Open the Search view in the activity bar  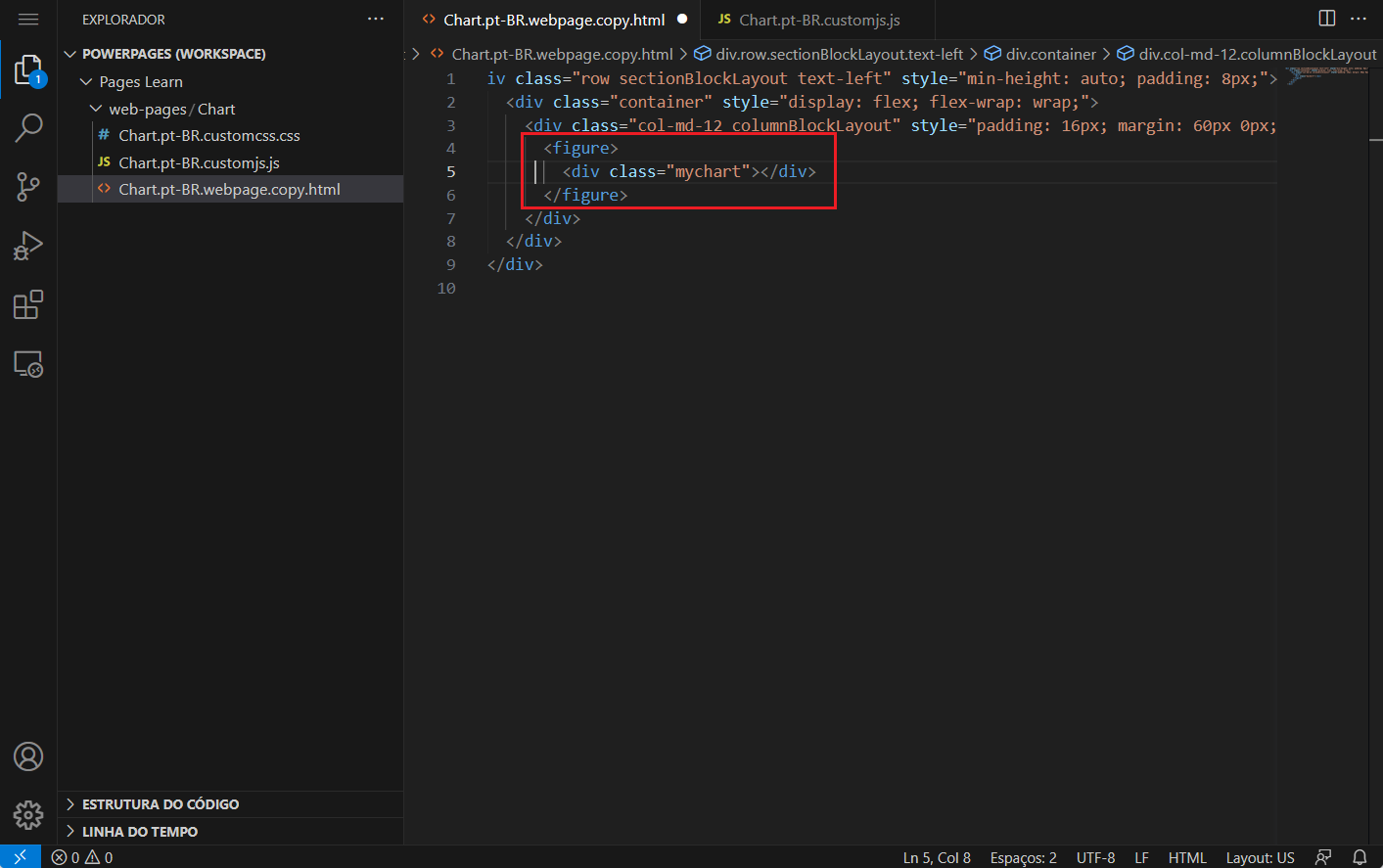28,128
